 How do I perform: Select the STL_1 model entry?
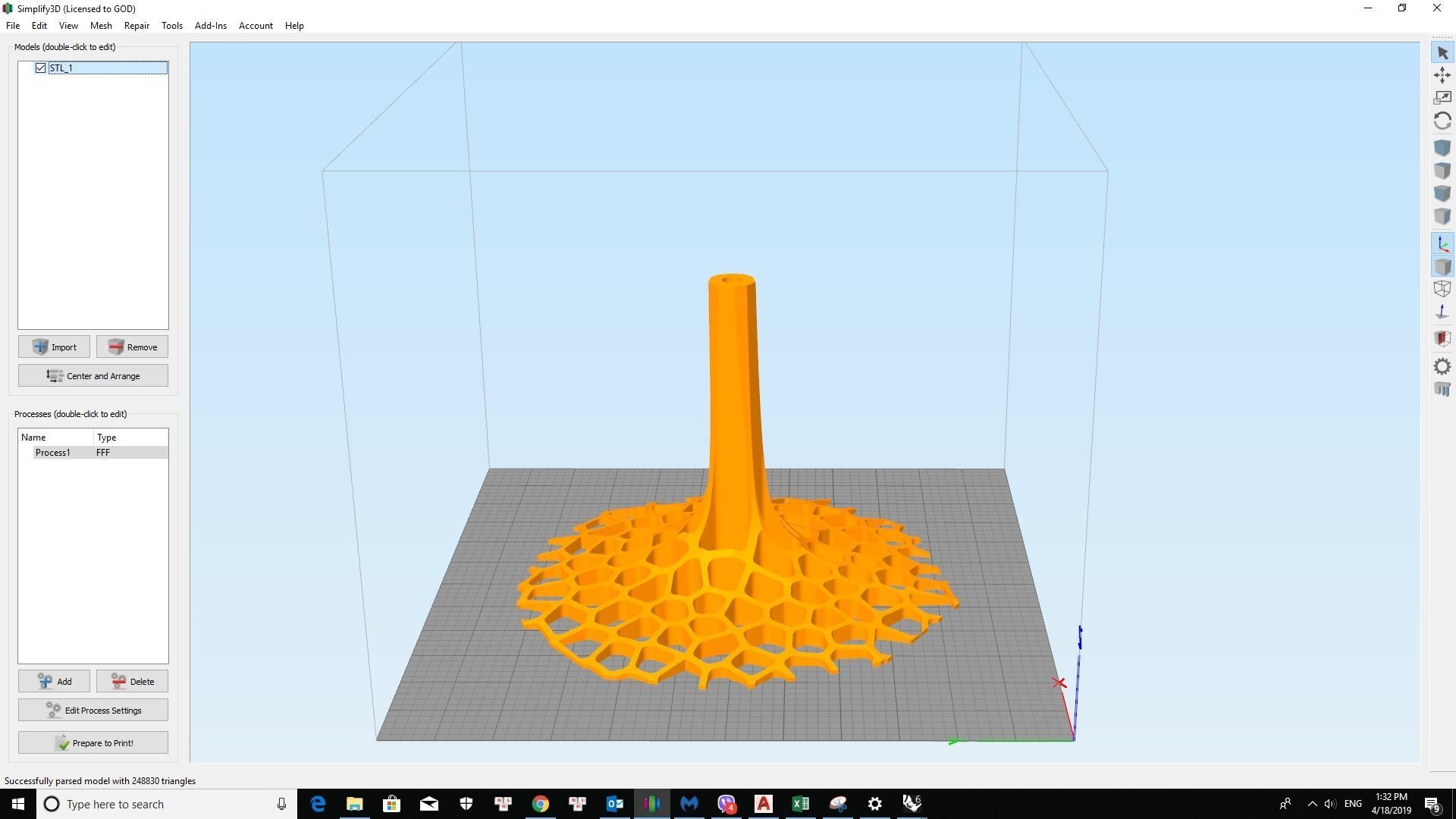[x=107, y=68]
